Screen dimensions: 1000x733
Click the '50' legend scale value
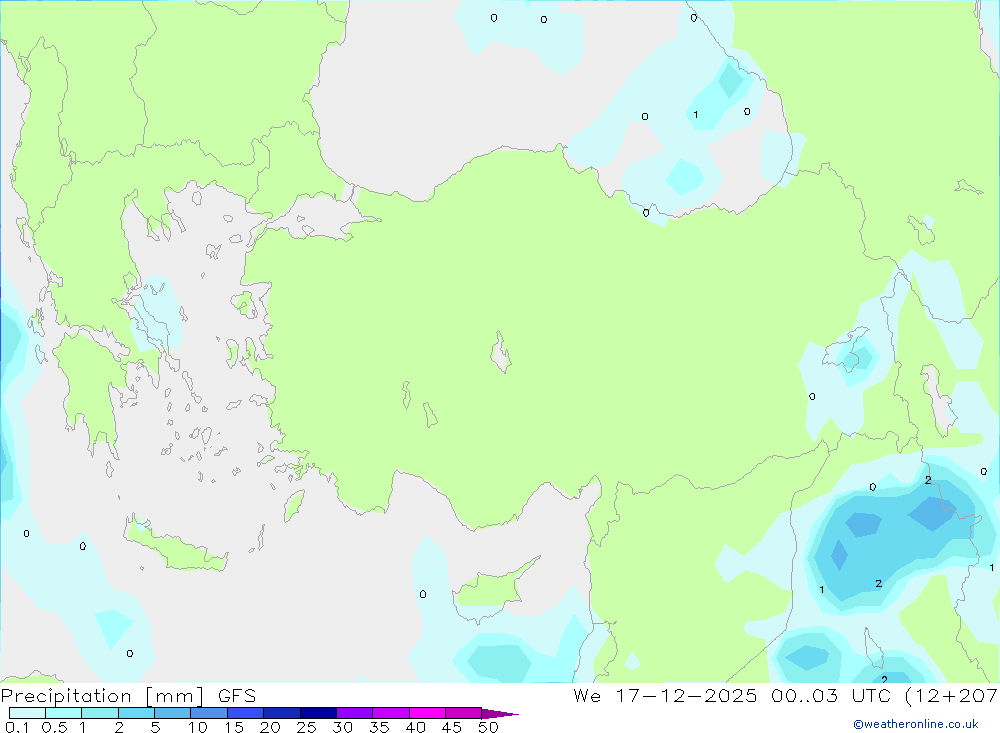tap(488, 727)
